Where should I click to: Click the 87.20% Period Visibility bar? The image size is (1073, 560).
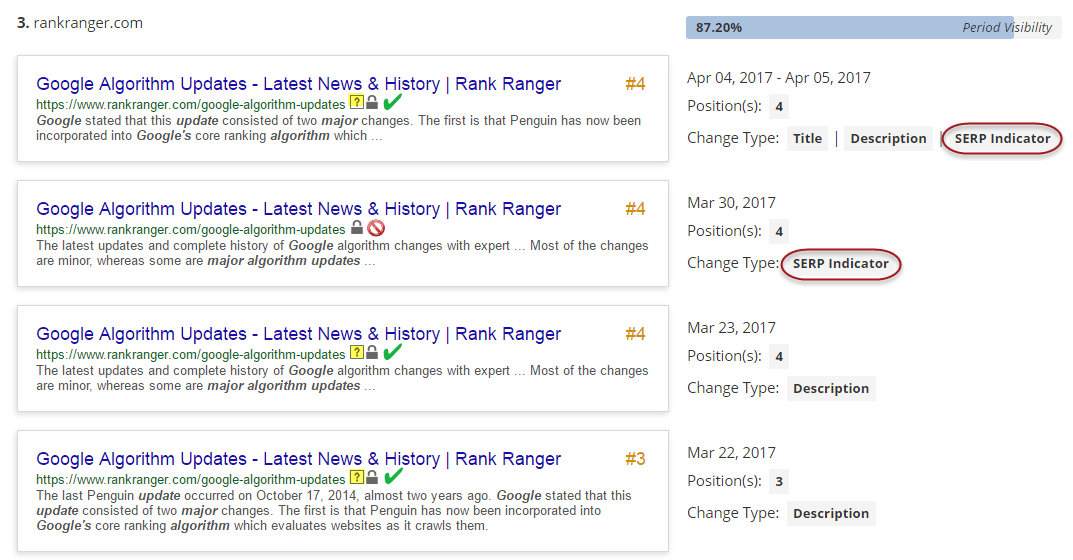(873, 27)
